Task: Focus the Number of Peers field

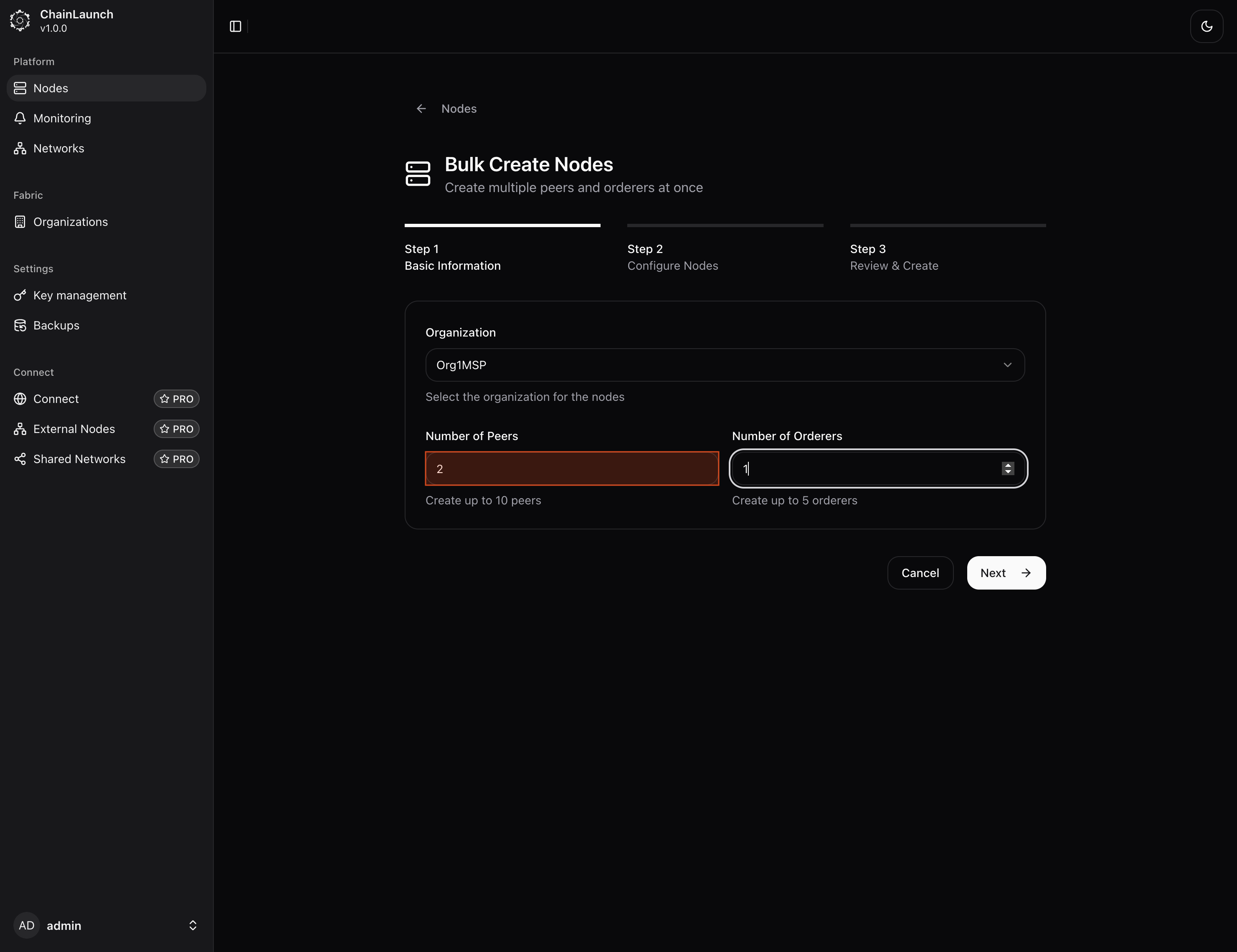Action: (x=571, y=469)
